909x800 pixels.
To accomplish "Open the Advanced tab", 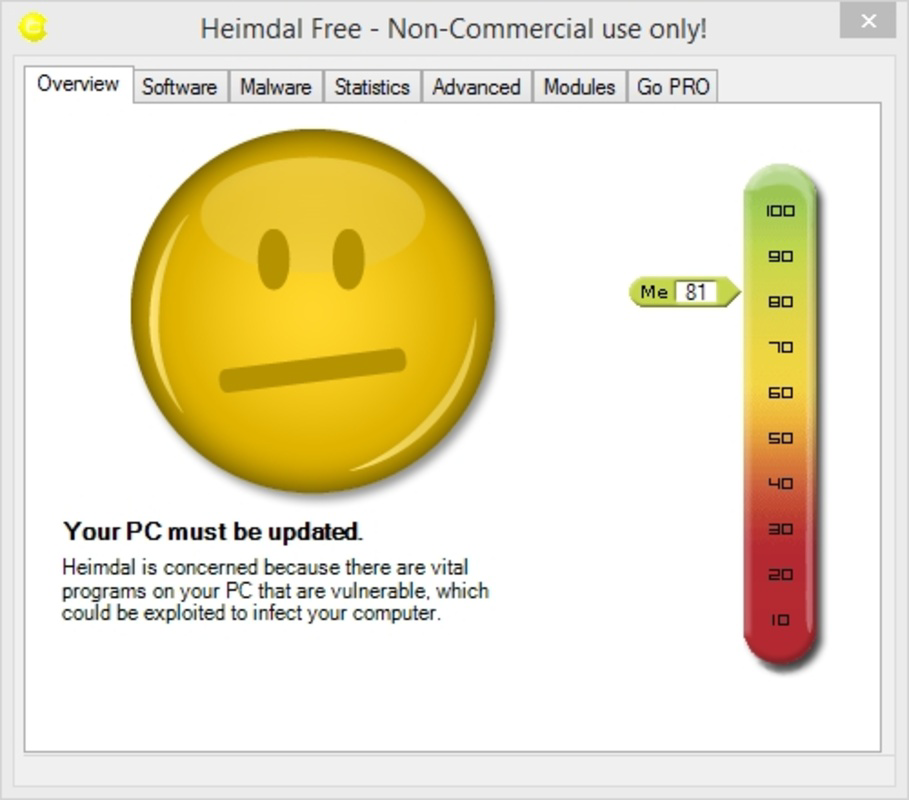I will pos(477,87).
